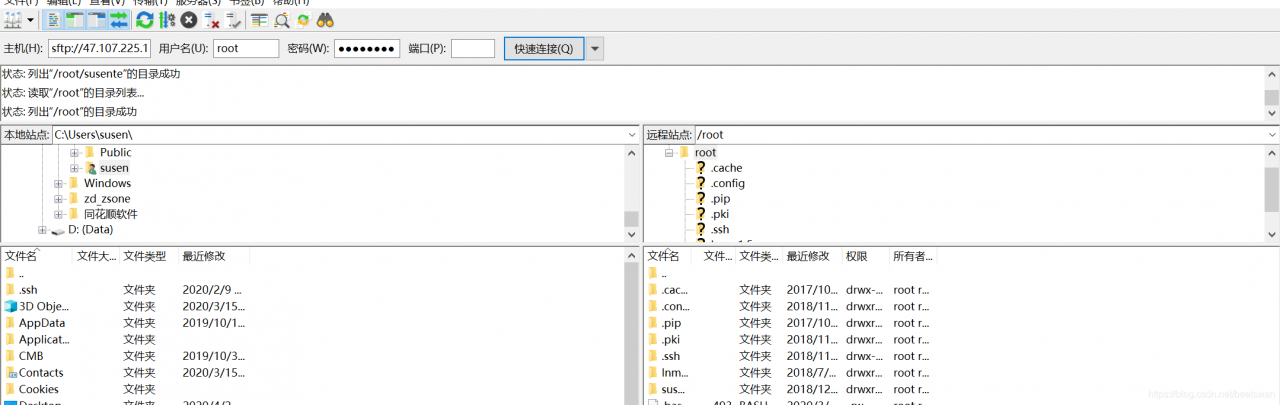Viewport: 1280px width, 405px height.
Task: Select the 3D Obje... folder icon
Action: pos(11,306)
